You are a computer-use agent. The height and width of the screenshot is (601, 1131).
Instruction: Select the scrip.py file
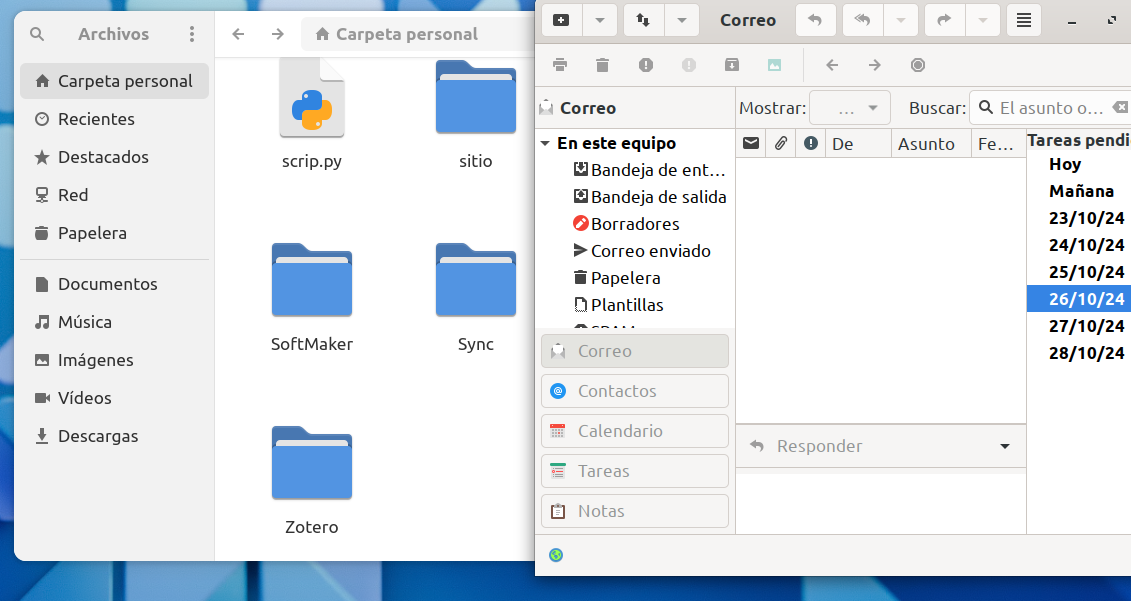[x=312, y=112]
